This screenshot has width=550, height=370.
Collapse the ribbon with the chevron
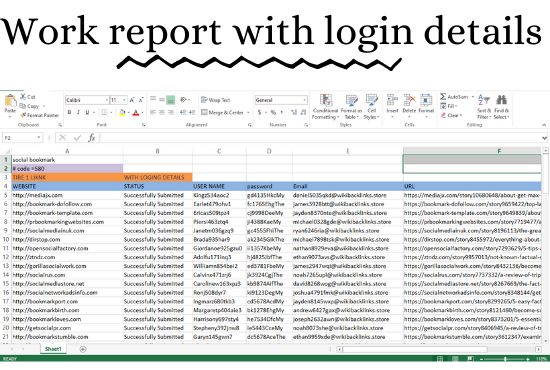tap(544, 125)
